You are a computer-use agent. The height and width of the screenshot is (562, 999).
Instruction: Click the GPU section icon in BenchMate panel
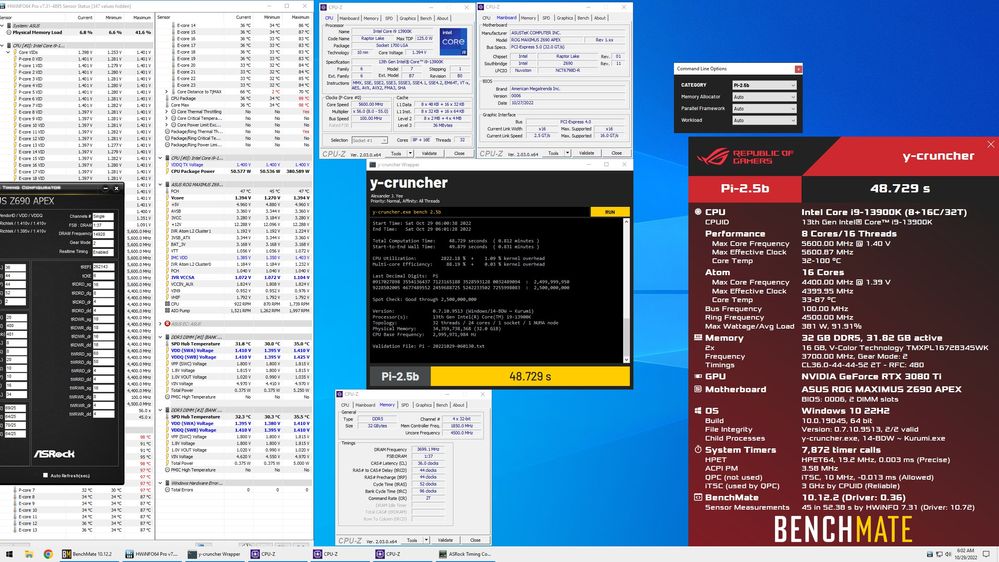point(698,376)
